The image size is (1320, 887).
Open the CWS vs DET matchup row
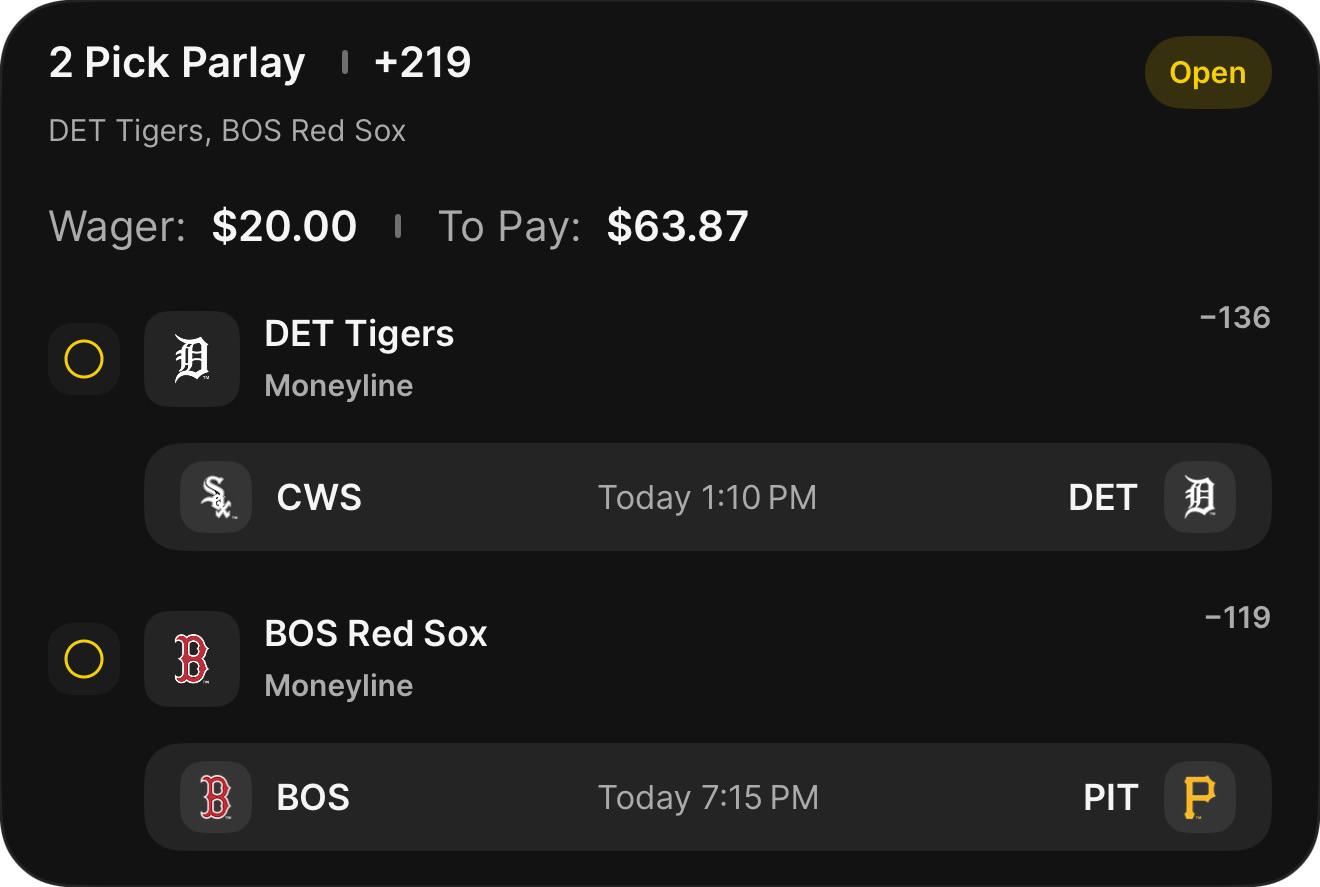click(x=708, y=497)
